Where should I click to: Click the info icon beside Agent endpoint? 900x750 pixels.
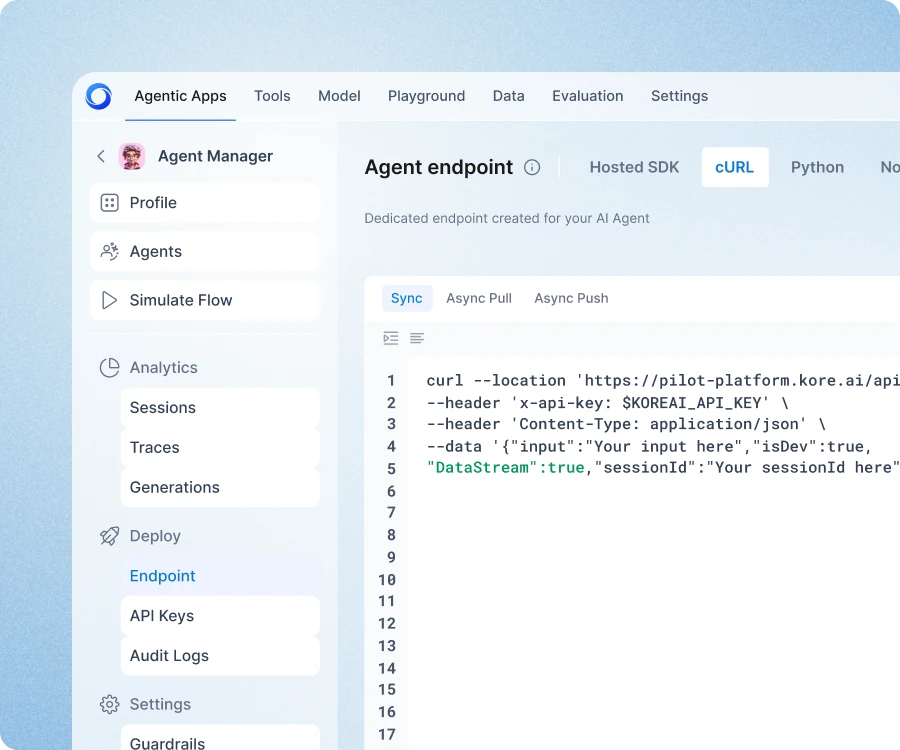pyautogui.click(x=532, y=167)
